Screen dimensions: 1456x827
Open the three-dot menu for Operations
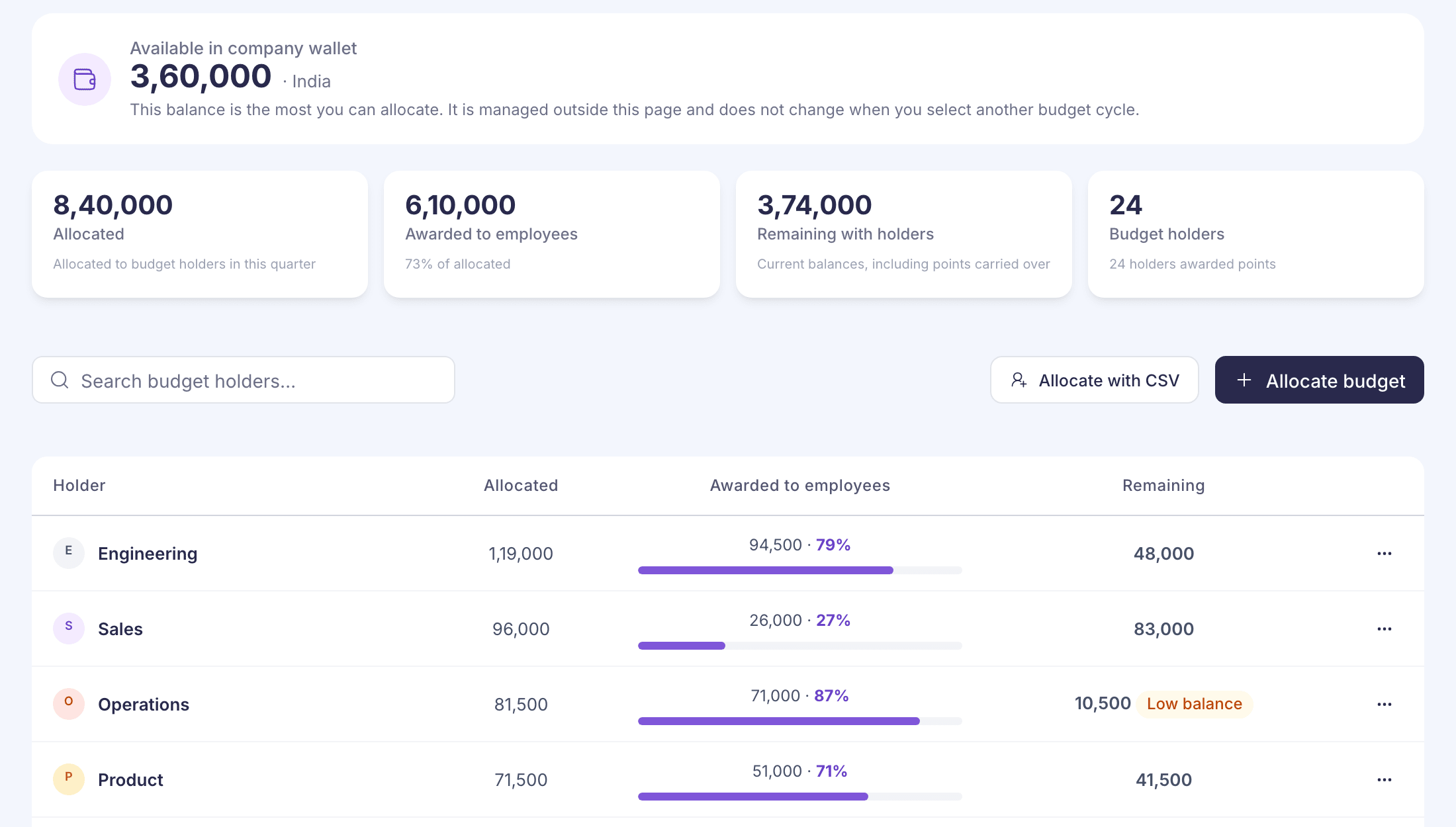coord(1385,704)
